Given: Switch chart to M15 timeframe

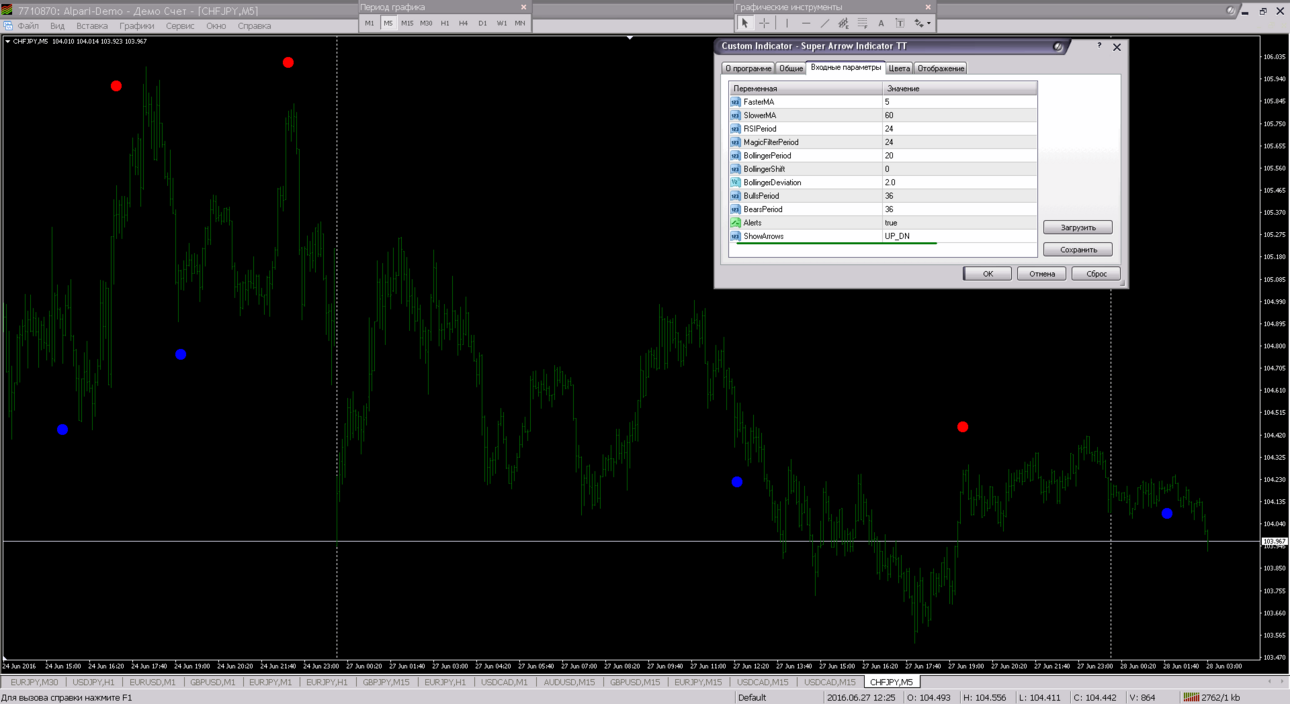Looking at the screenshot, I should [x=407, y=23].
